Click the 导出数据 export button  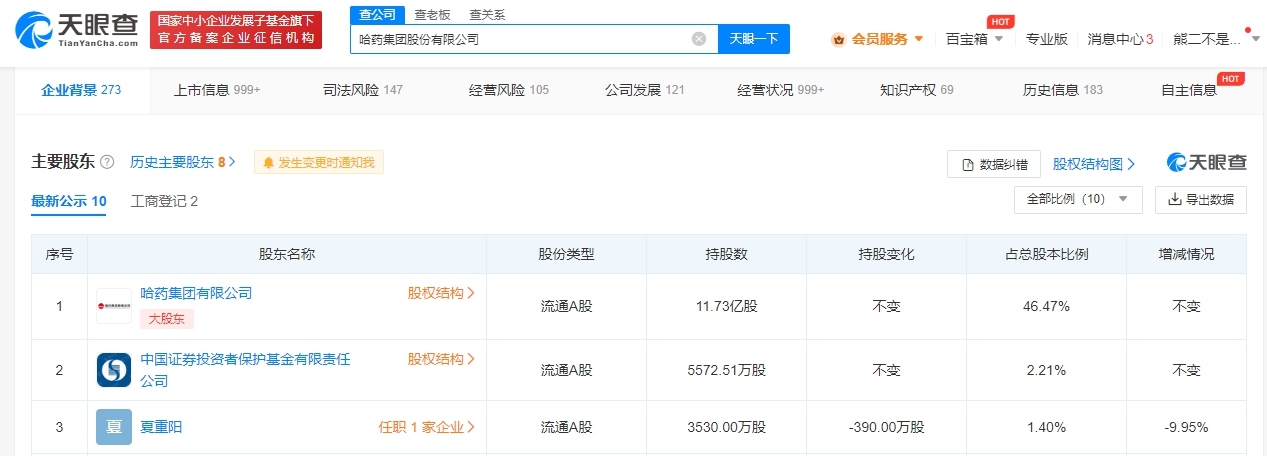pos(1201,199)
